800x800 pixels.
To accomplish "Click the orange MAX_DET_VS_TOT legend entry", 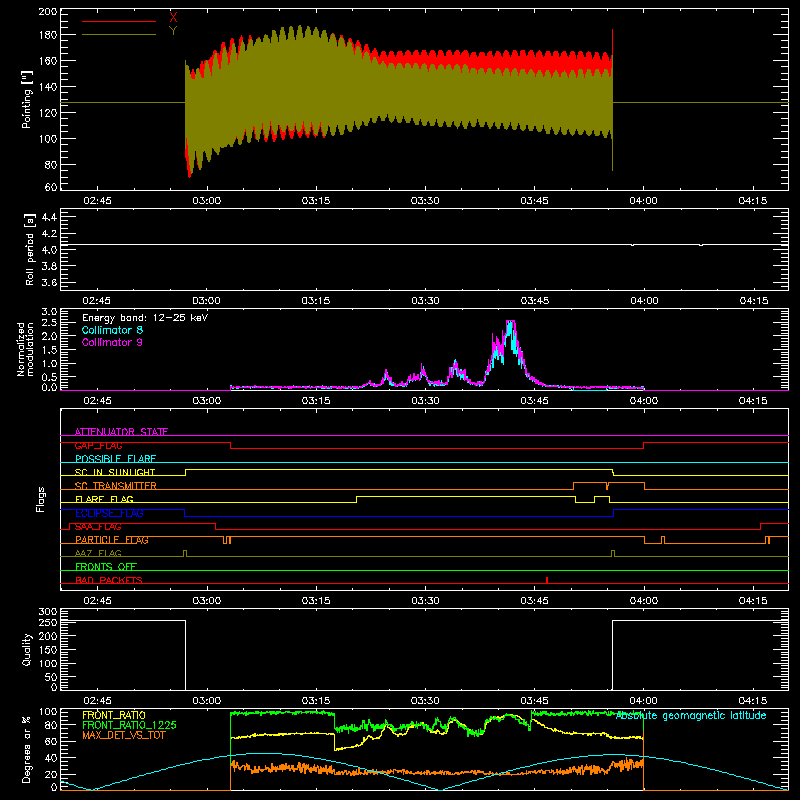I will pyautogui.click(x=124, y=735).
